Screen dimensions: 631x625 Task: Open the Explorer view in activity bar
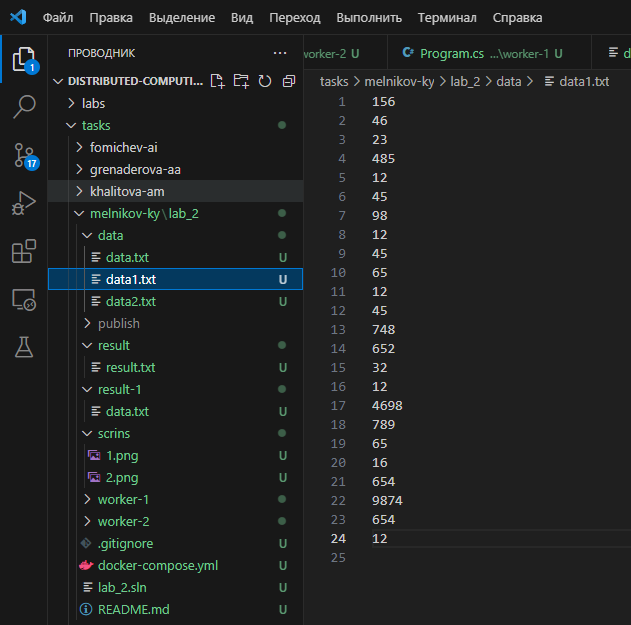[23, 59]
